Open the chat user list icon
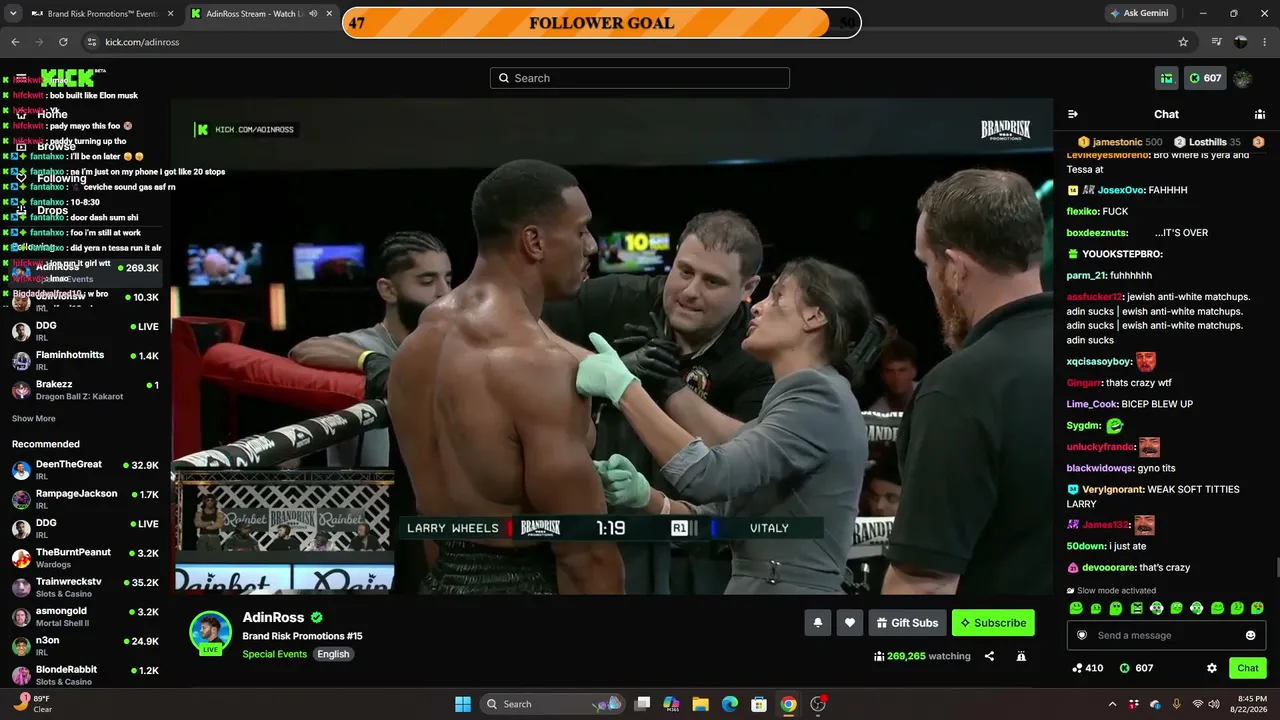The image size is (1280, 720). (x=1260, y=114)
